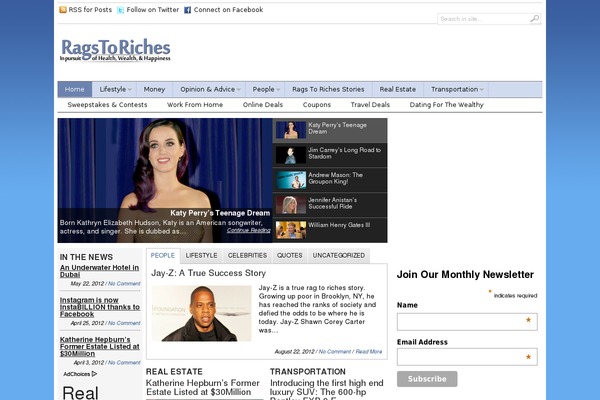Click featured Katy Perry's Teenage Dream title
This screenshot has width=600, height=400.
(220, 213)
